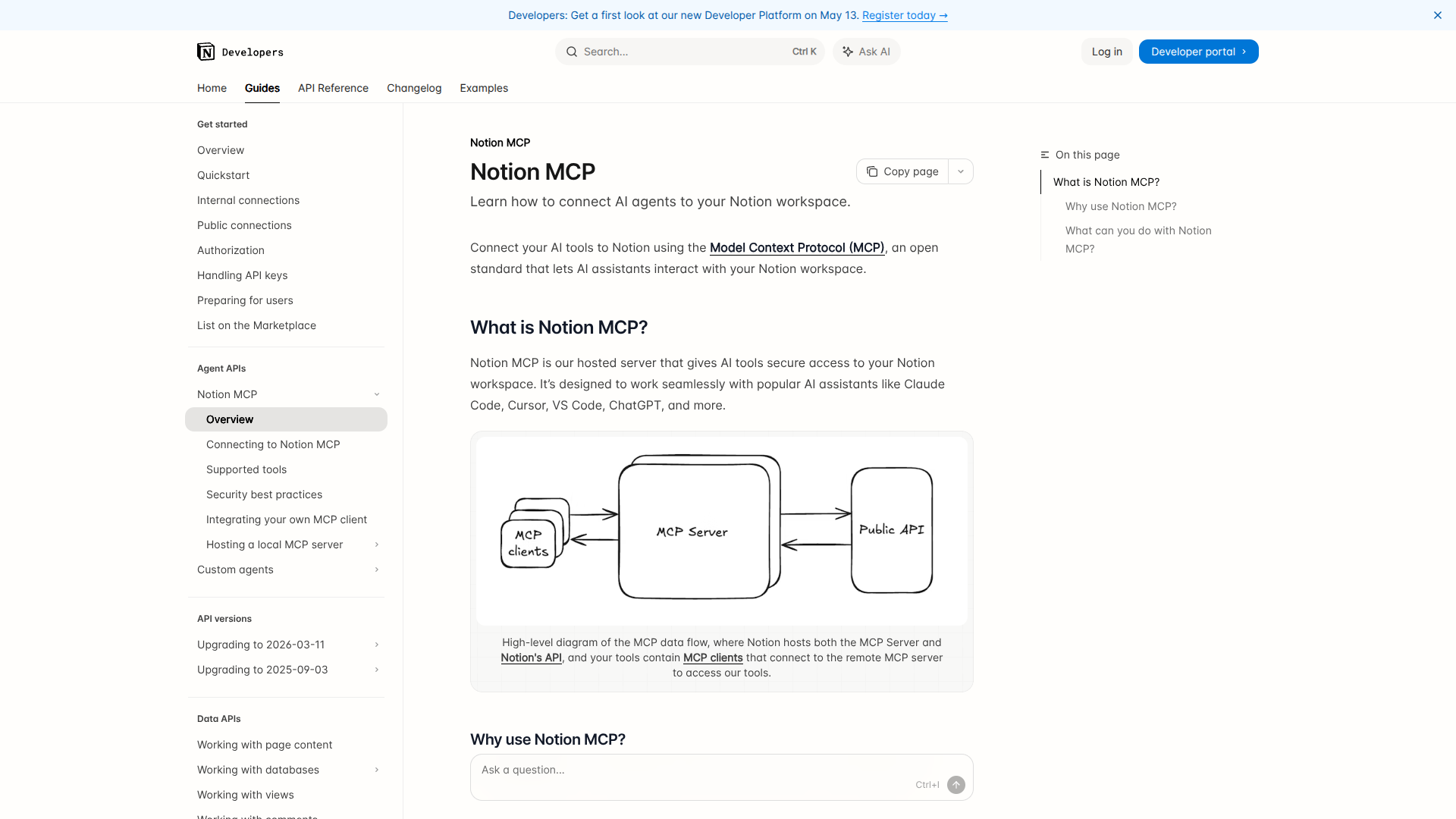The image size is (1456, 819).
Task: Open the Copy page dropdown arrow
Action: click(x=961, y=171)
